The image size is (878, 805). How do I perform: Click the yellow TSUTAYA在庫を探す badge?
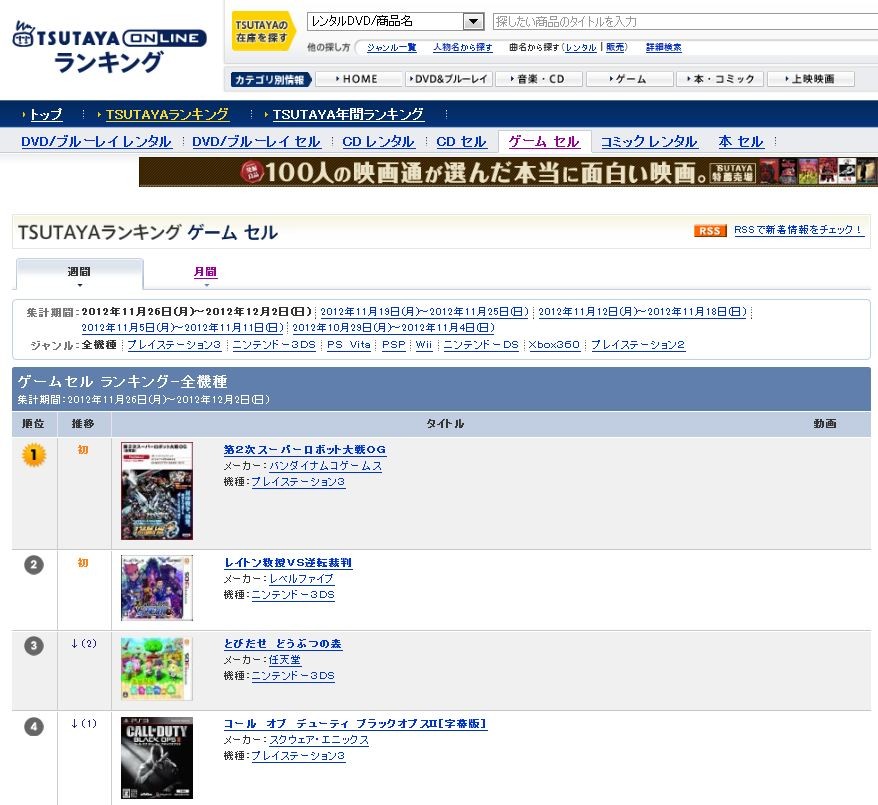point(262,31)
